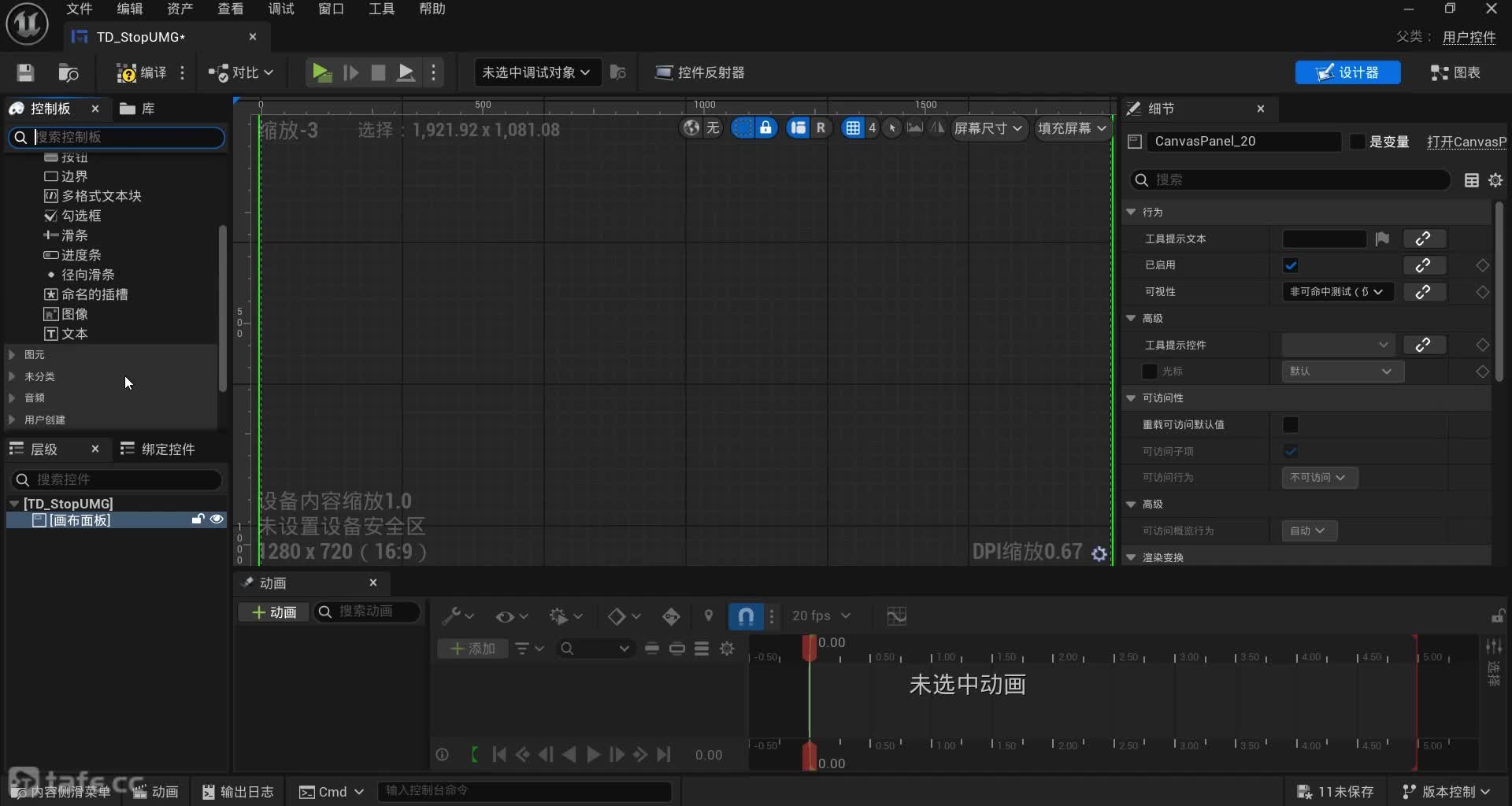The image size is (1512, 806).
Task: Switch to the 绑定控件 tab
Action: (x=157, y=449)
